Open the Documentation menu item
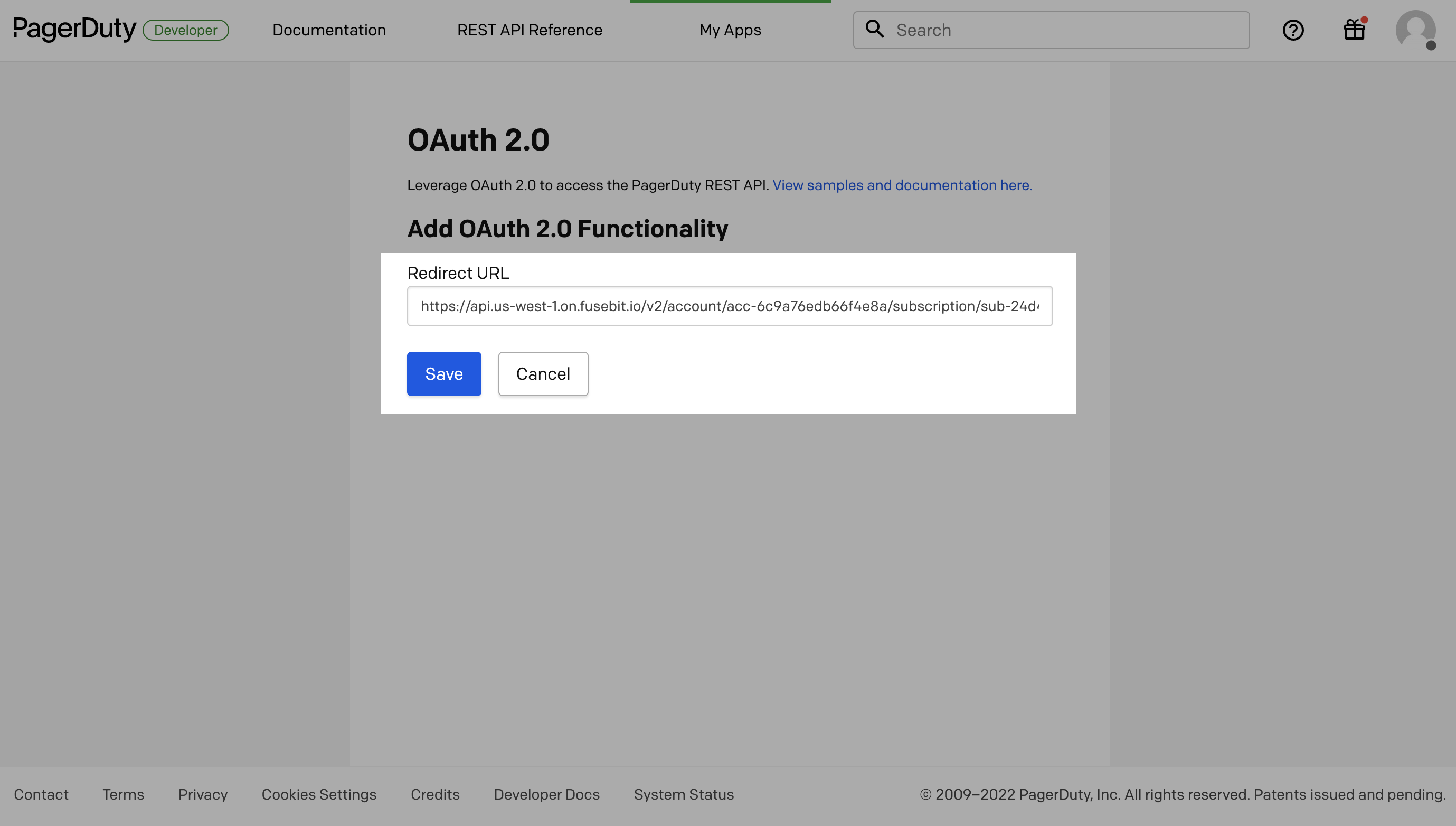 tap(329, 30)
